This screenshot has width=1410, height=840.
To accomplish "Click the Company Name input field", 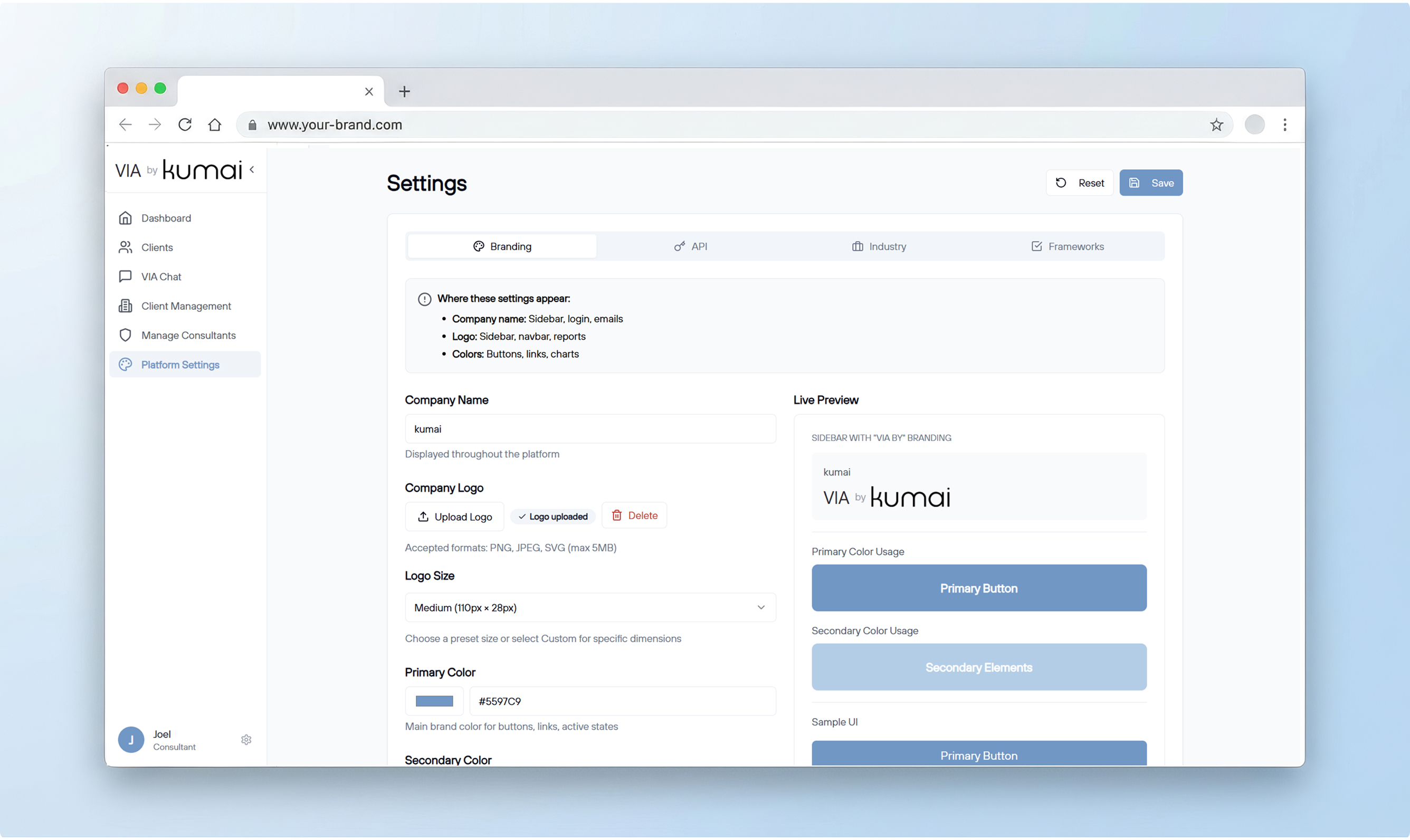I will [x=590, y=429].
